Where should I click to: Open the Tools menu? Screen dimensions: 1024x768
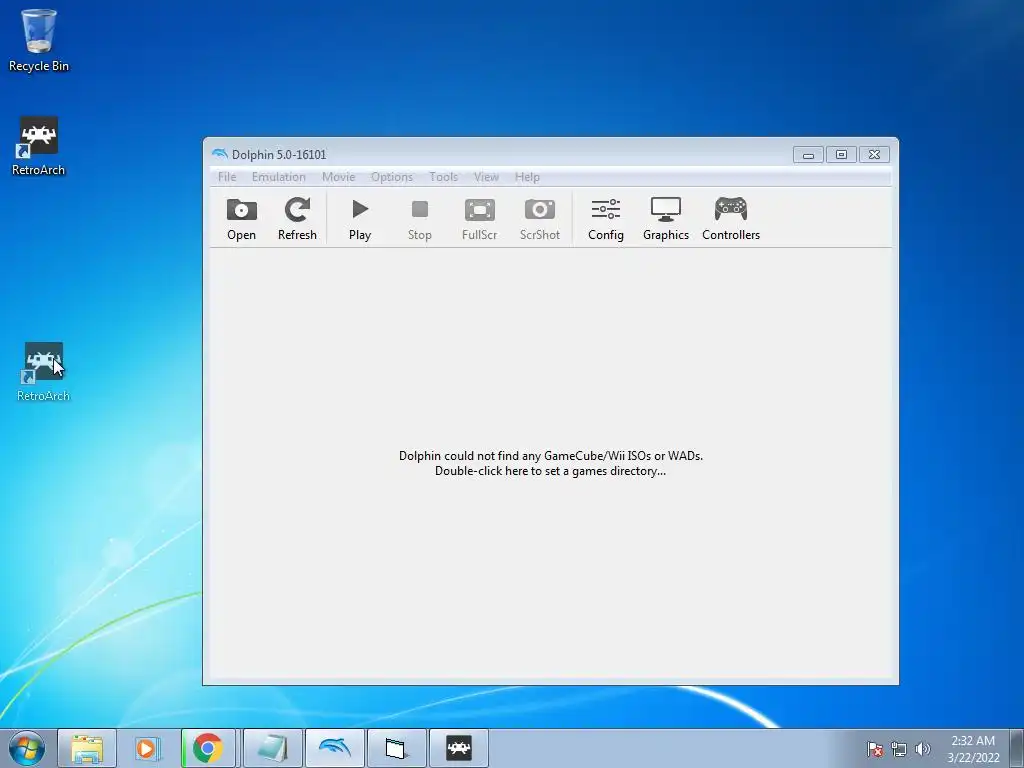click(443, 177)
